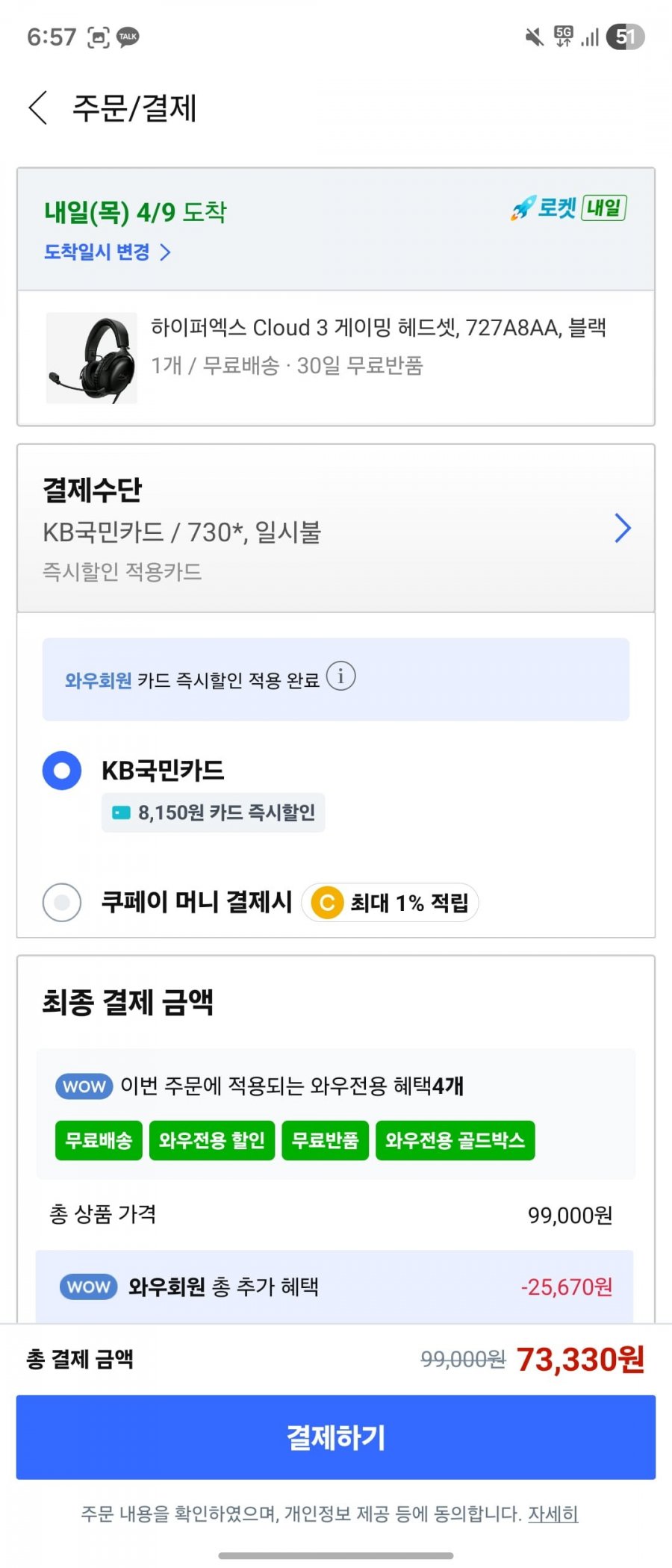Screen dimensions: 672x1568
Task: Tap the gold coin icon for 1% 적립
Action: (327, 903)
